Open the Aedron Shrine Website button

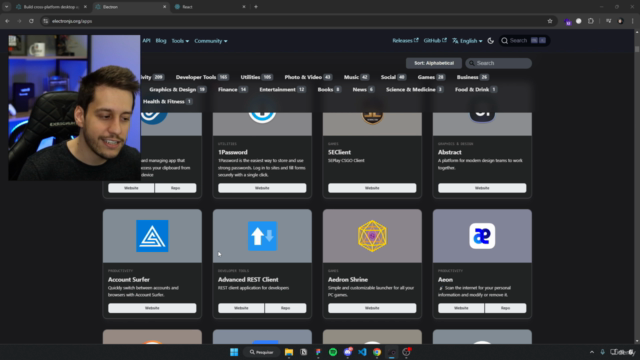point(372,308)
